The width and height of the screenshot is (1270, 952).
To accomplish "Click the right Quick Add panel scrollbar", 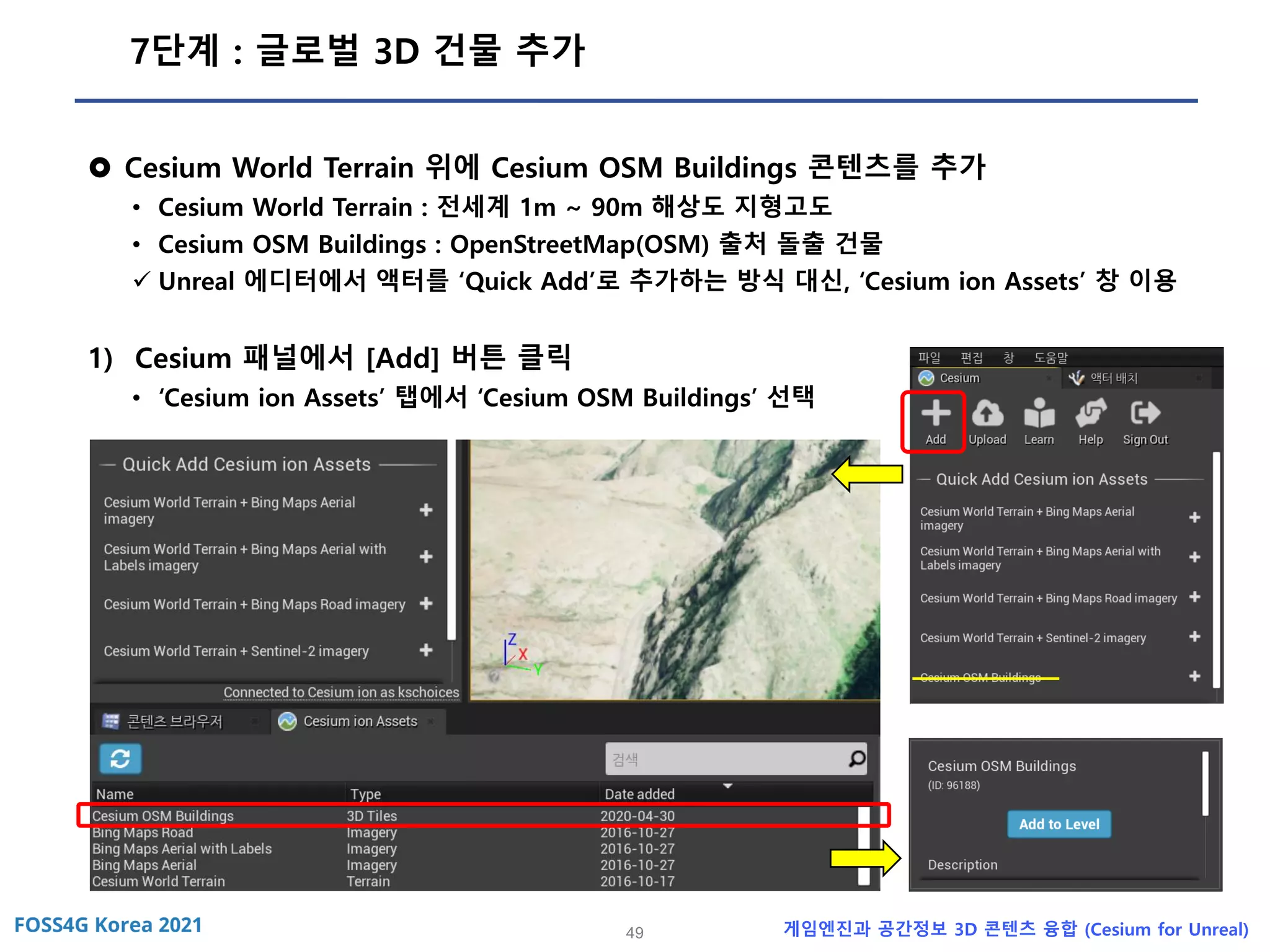I will [x=1216, y=569].
